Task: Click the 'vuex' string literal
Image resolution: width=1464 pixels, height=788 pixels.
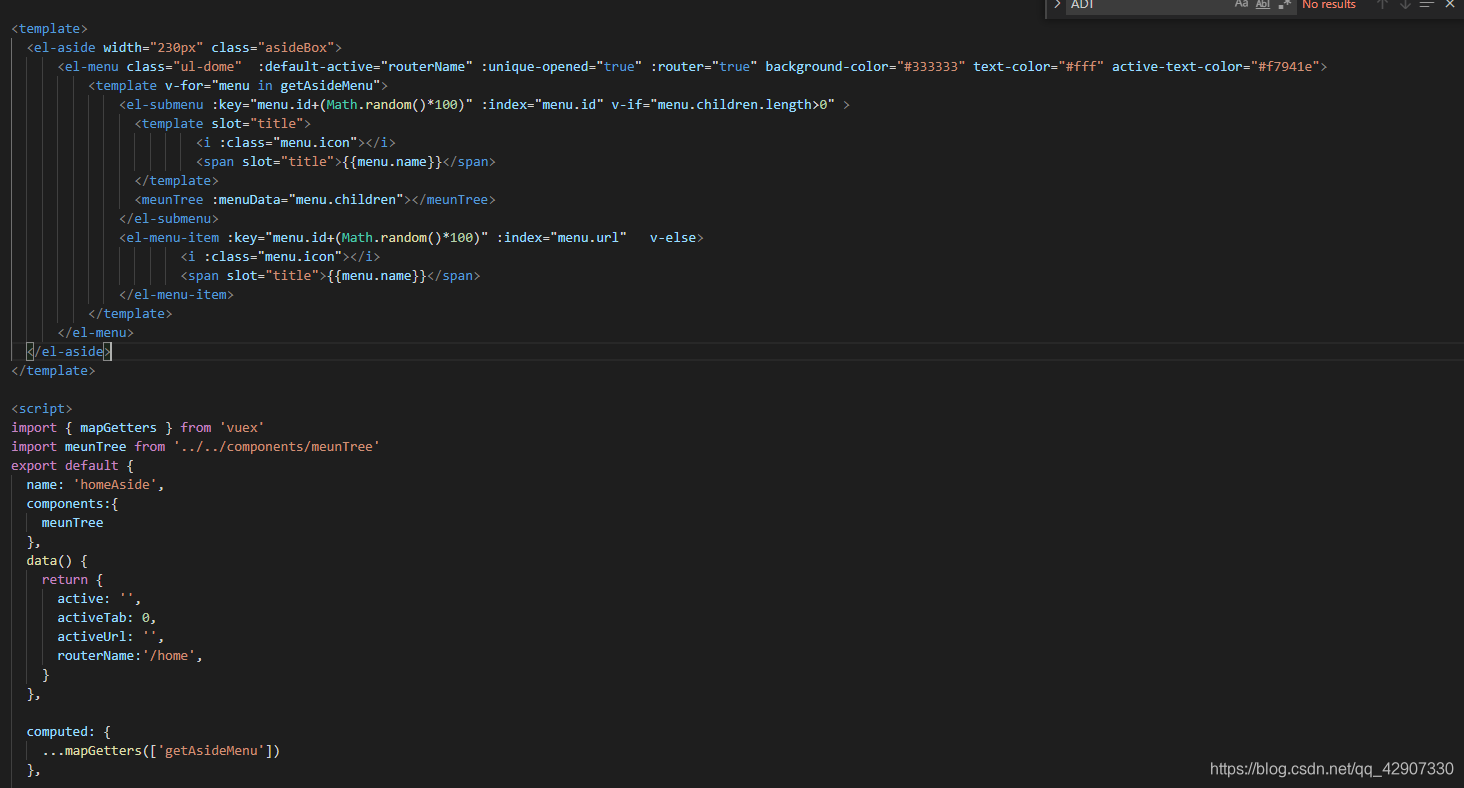Action: click(242, 427)
